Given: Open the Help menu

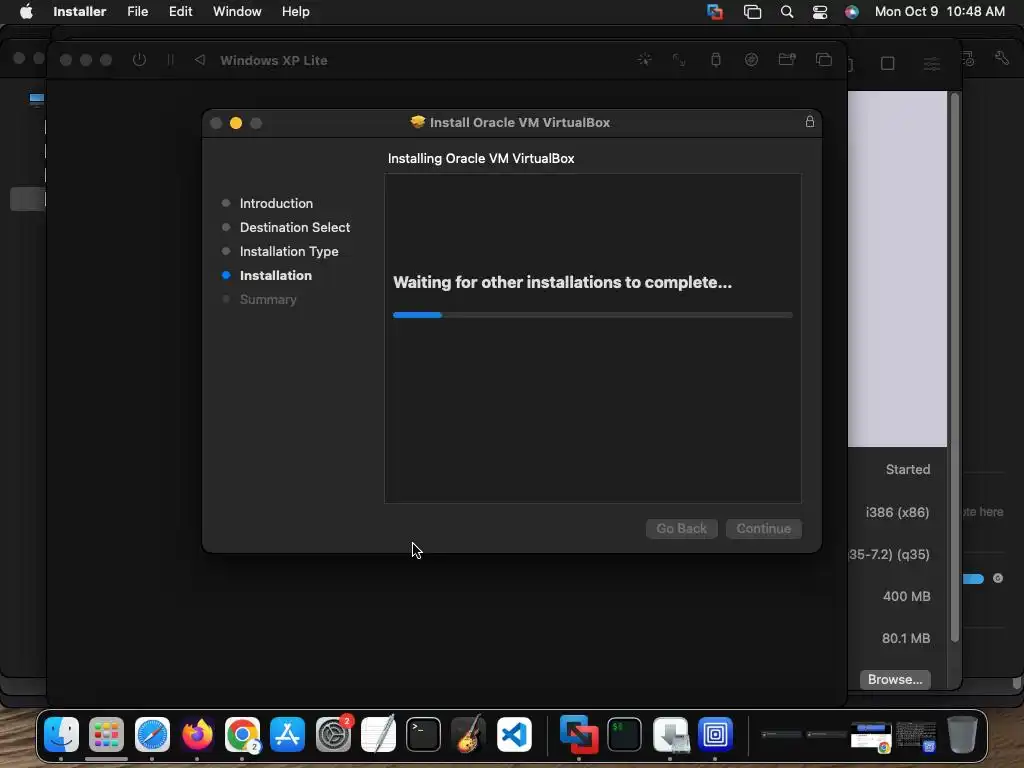Looking at the screenshot, I should point(295,12).
